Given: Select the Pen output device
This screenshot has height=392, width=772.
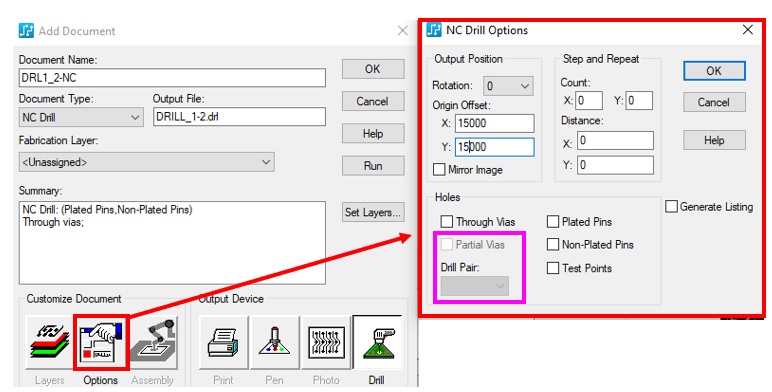Looking at the screenshot, I should tap(275, 342).
